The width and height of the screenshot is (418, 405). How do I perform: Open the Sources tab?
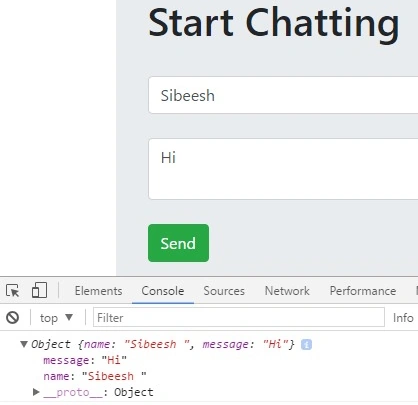click(x=224, y=291)
